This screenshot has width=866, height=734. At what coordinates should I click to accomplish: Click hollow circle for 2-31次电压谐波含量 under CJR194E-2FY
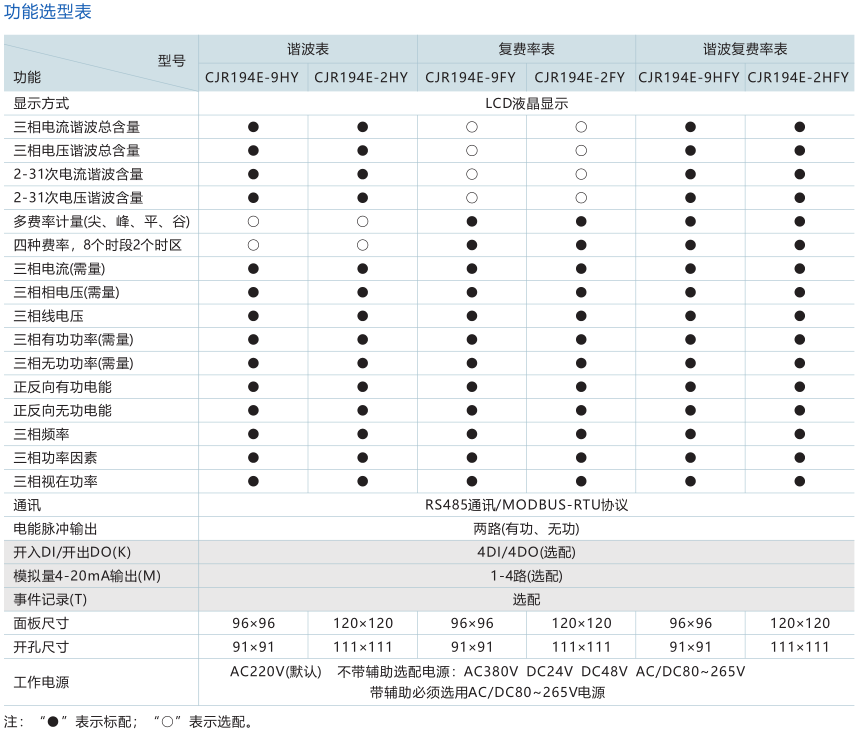point(581,198)
